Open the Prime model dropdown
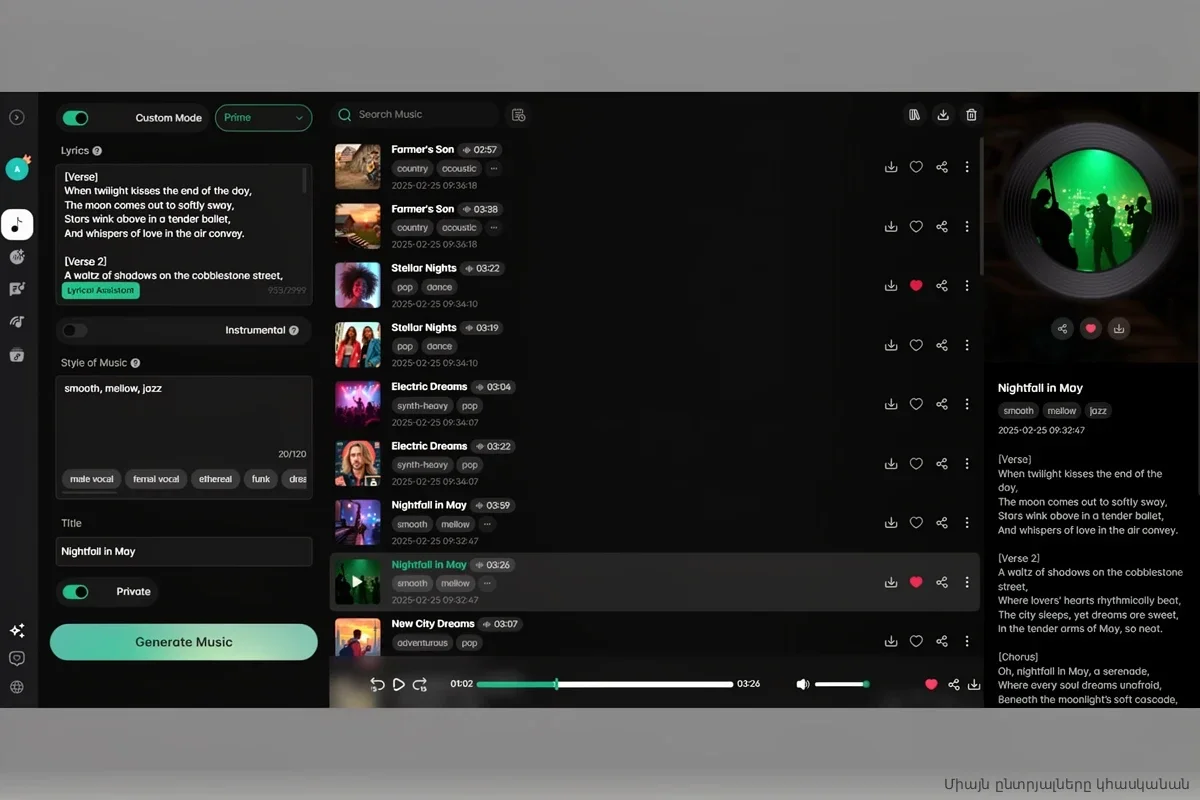The width and height of the screenshot is (1200, 800). tap(263, 118)
